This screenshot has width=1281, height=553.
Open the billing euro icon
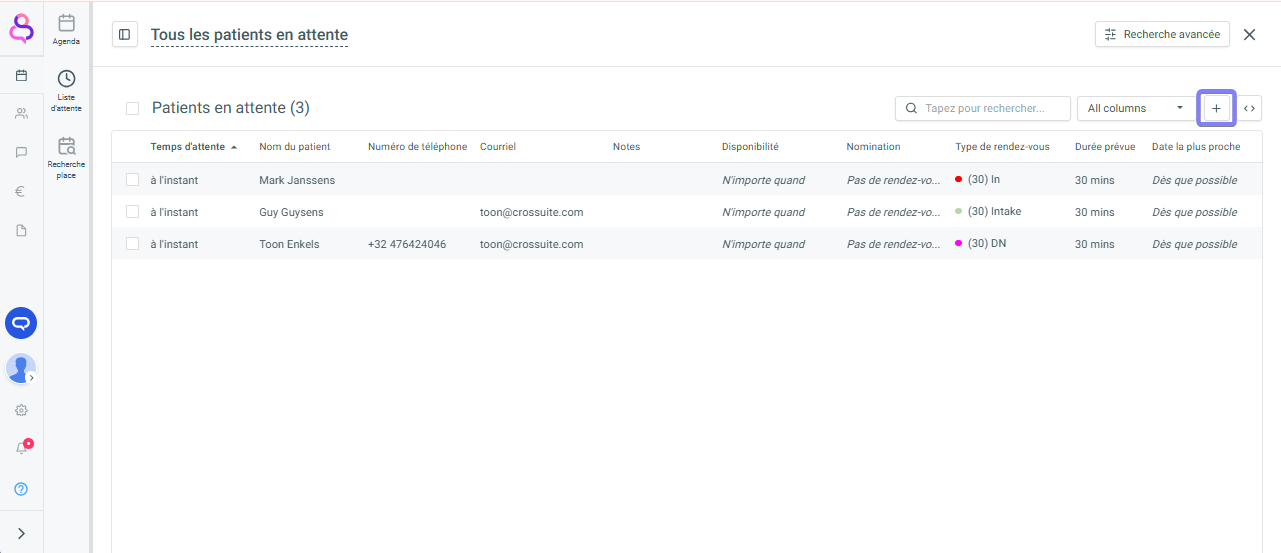click(x=21, y=192)
